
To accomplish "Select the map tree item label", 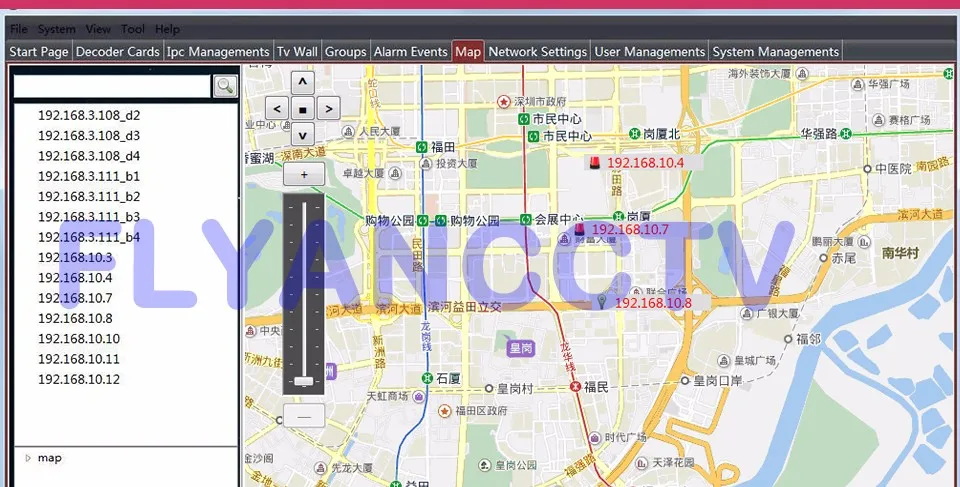I will tap(50, 458).
